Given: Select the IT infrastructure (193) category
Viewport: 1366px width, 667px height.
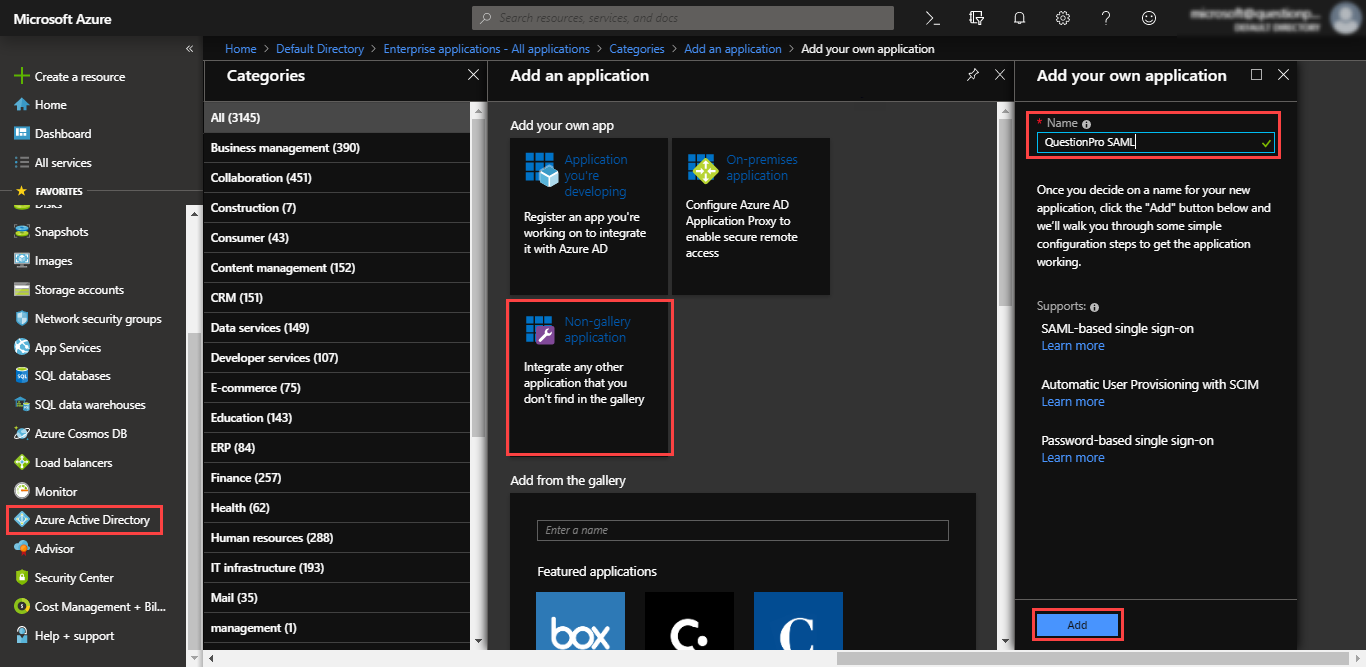Looking at the screenshot, I should coord(337,567).
